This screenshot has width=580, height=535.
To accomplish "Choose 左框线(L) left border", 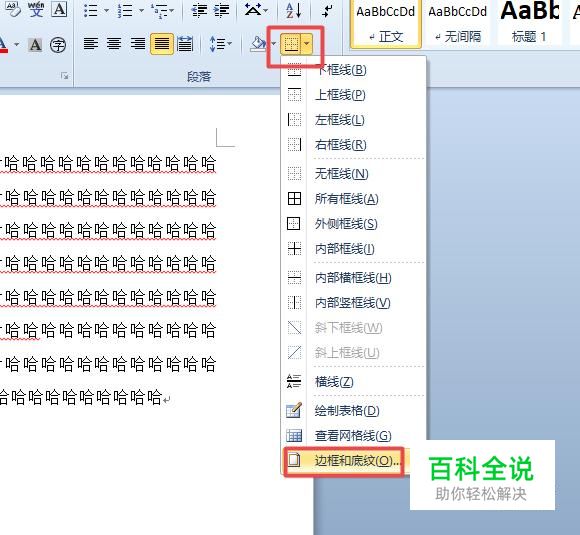I will (353, 120).
